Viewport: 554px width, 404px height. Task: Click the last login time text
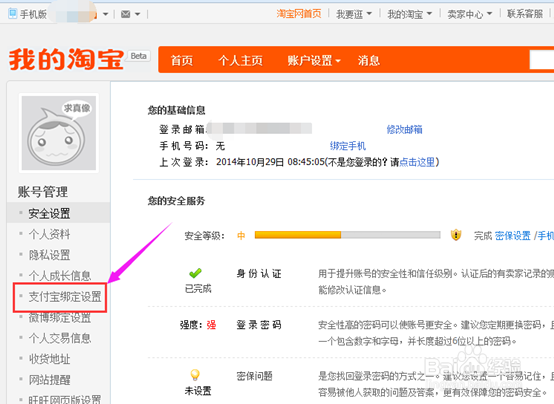(x=270, y=162)
